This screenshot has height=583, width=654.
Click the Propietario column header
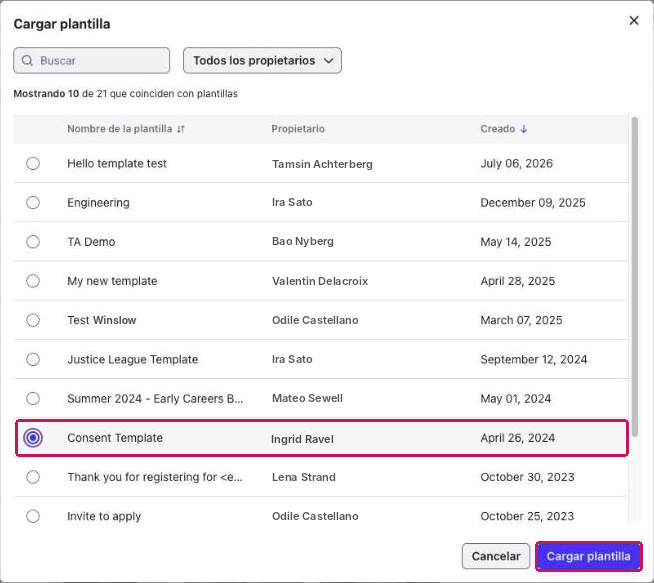298,129
